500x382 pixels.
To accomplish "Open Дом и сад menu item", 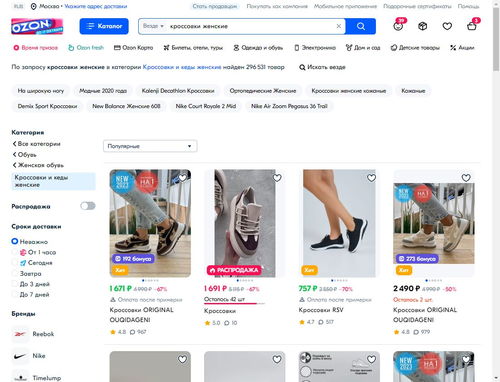I will pyautogui.click(x=363, y=48).
